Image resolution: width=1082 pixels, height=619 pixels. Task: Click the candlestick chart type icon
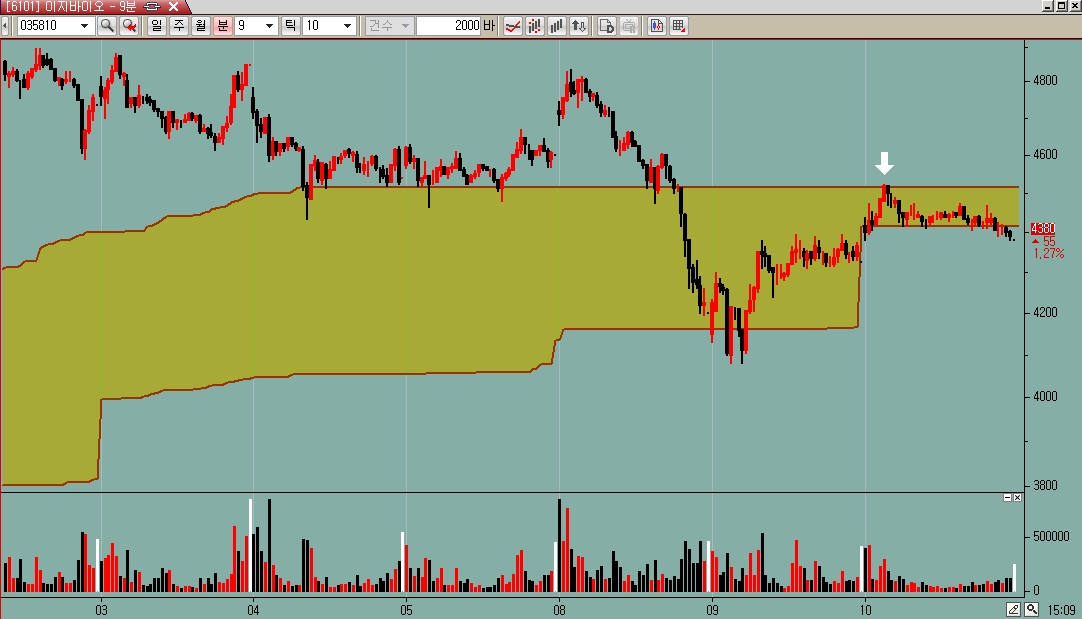[535, 26]
